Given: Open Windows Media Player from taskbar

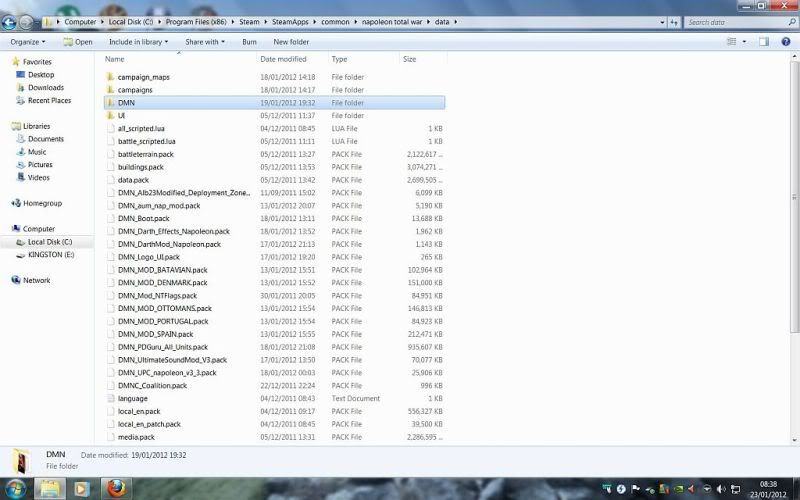Looking at the screenshot, I should pyautogui.click(x=81, y=489).
